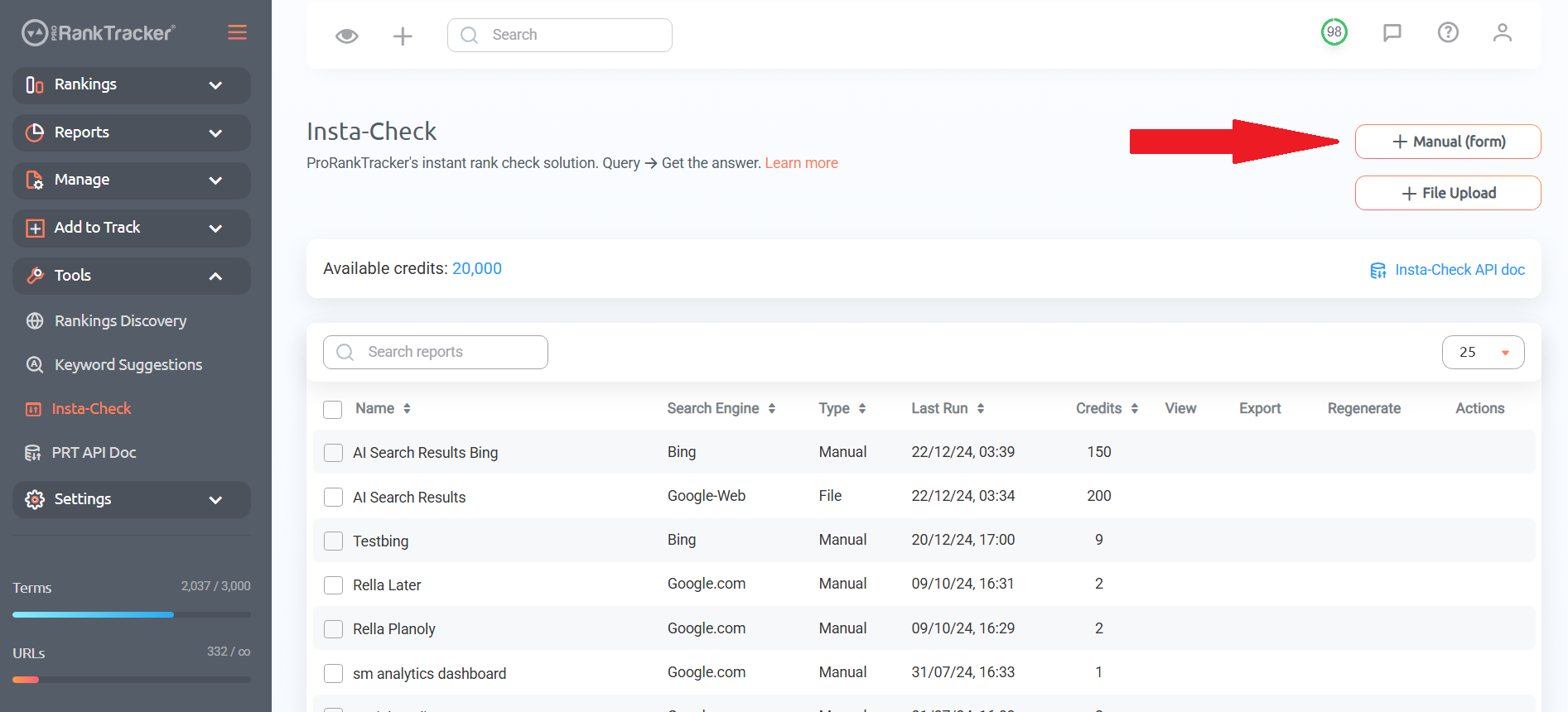This screenshot has height=712, width=1568.
Task: Select Insta-Check in the sidebar
Action: [91, 409]
